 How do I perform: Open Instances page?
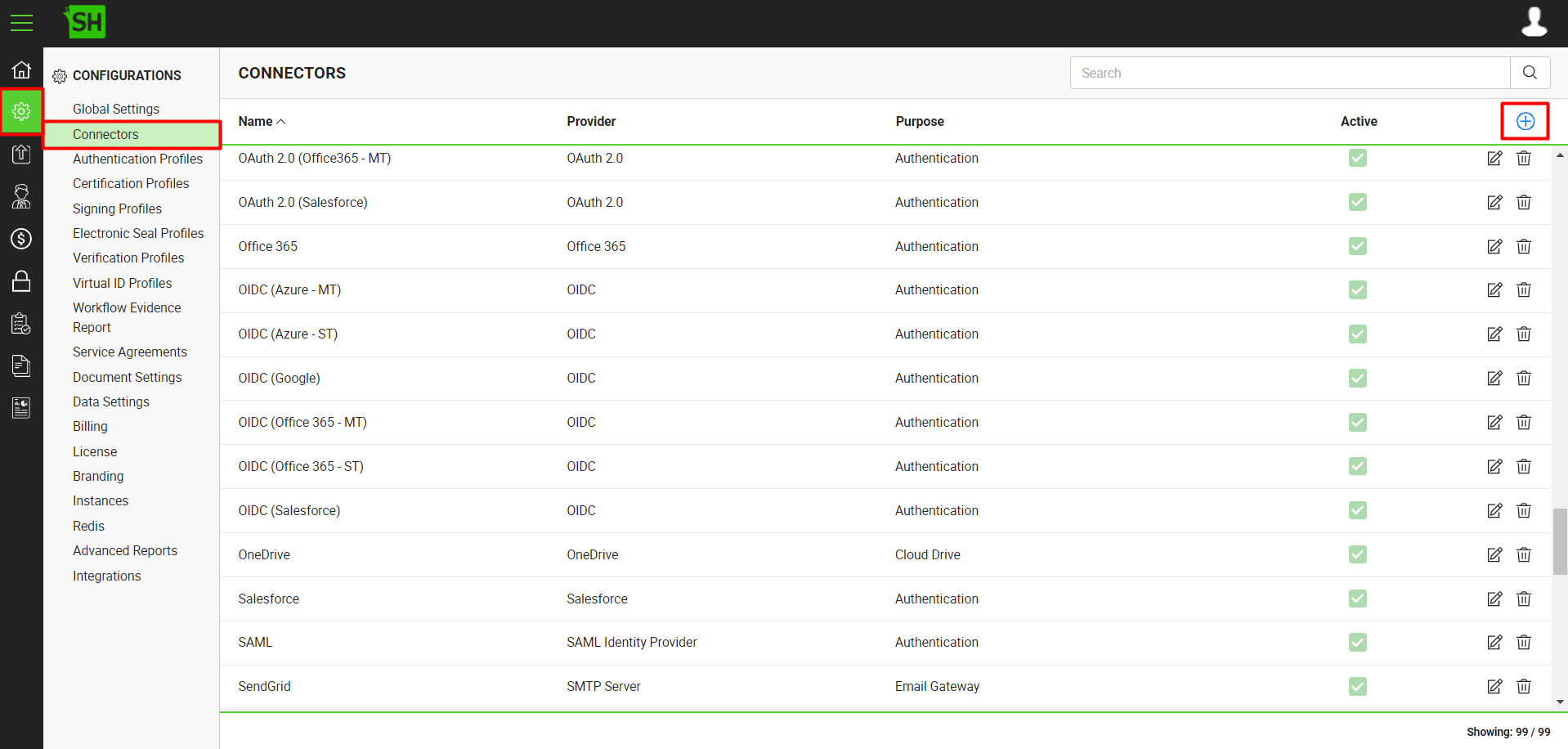point(101,500)
